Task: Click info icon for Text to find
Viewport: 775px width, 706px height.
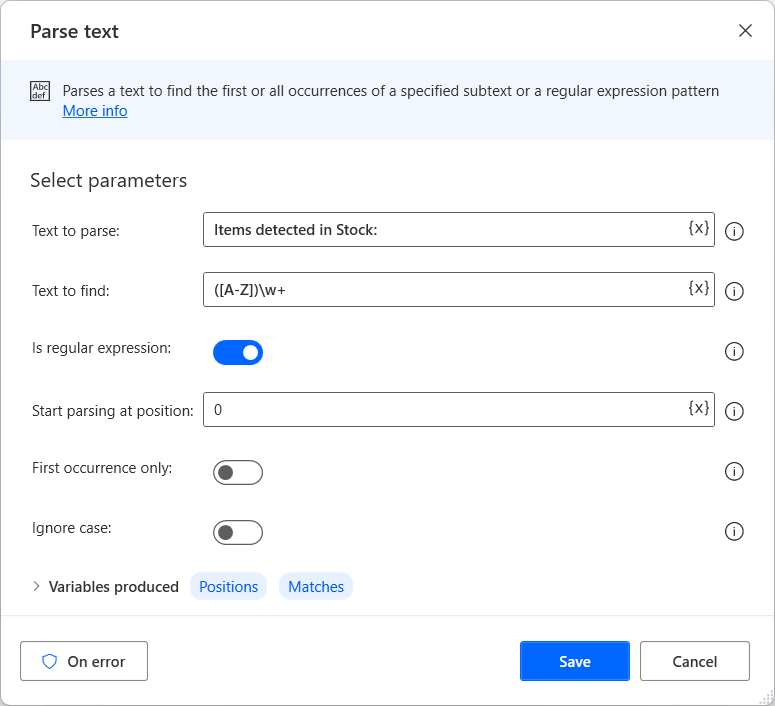Action: coord(734,291)
